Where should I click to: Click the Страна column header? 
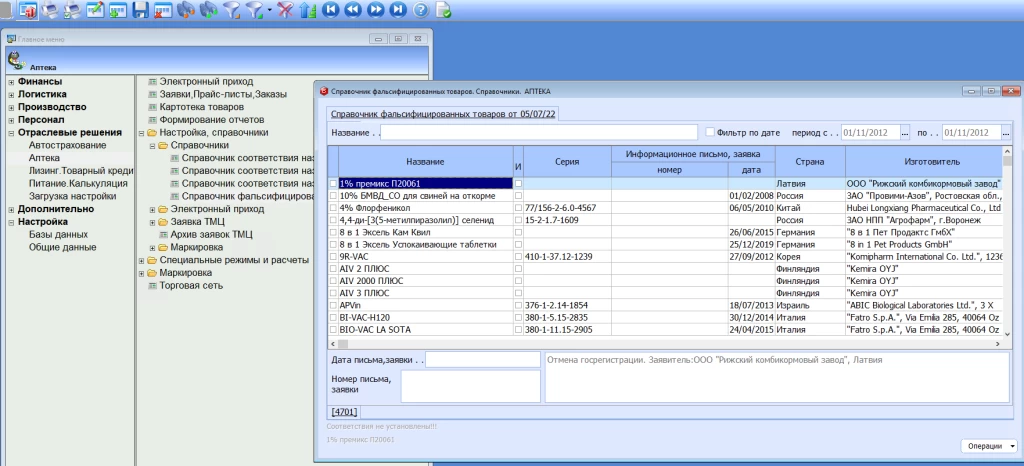[x=810, y=162]
